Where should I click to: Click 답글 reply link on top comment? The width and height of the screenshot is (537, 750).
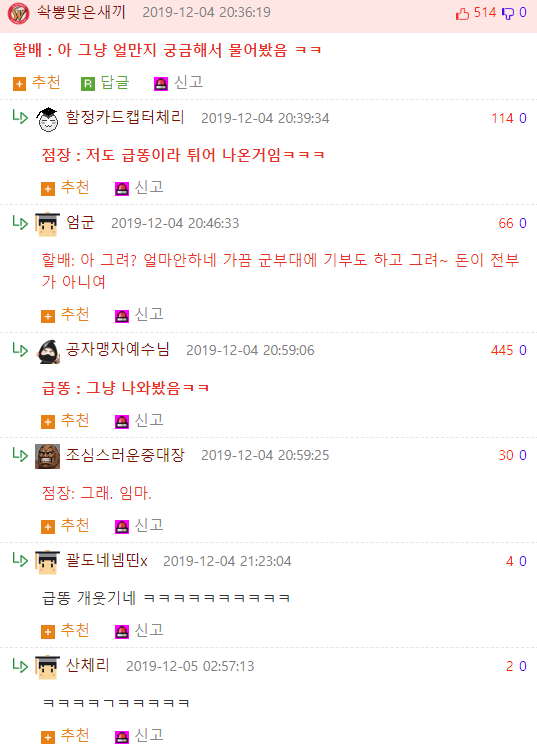point(115,83)
